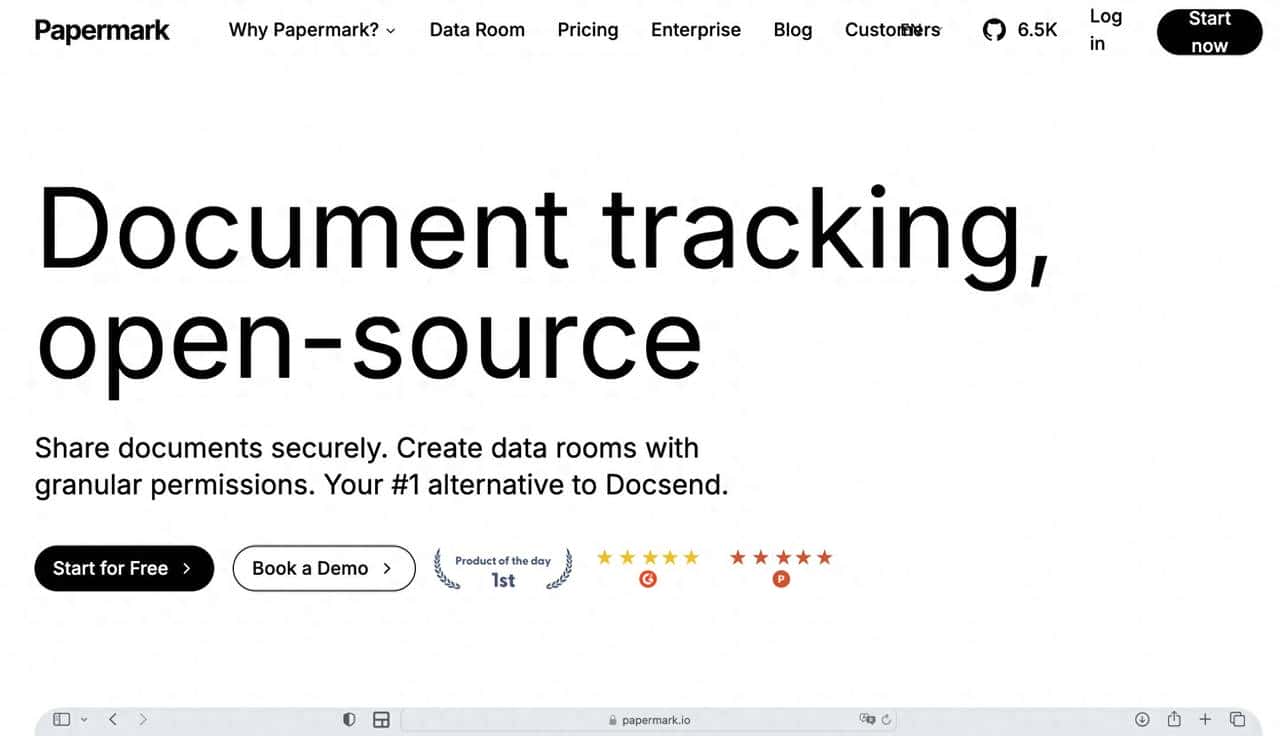
Task: Click the Book a Demo button
Action: (x=324, y=568)
